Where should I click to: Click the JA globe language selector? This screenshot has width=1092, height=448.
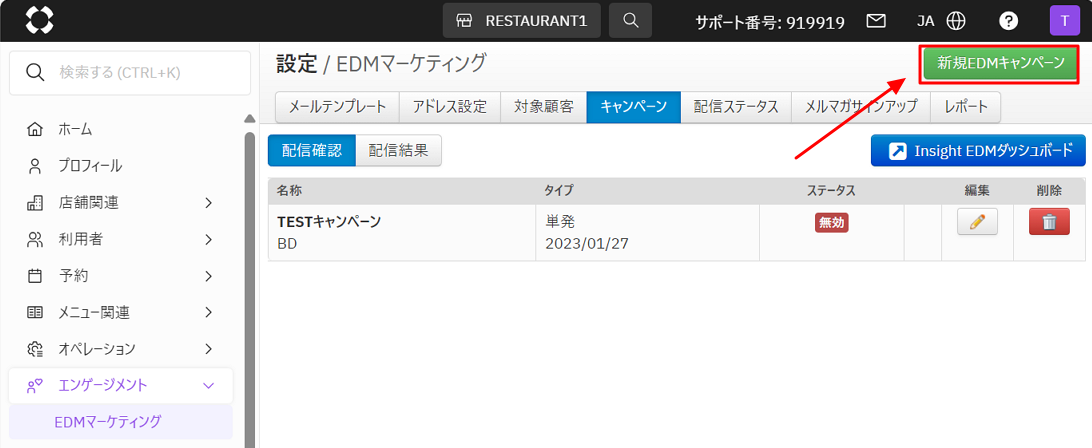pyautogui.click(x=941, y=20)
